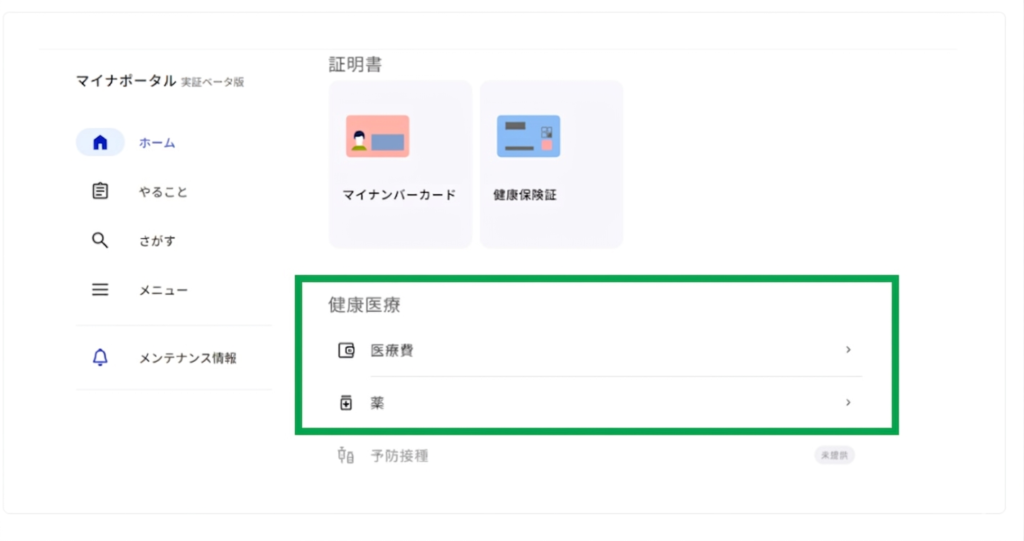Click the 予防接種 vaccination syringe icon

coord(347,456)
